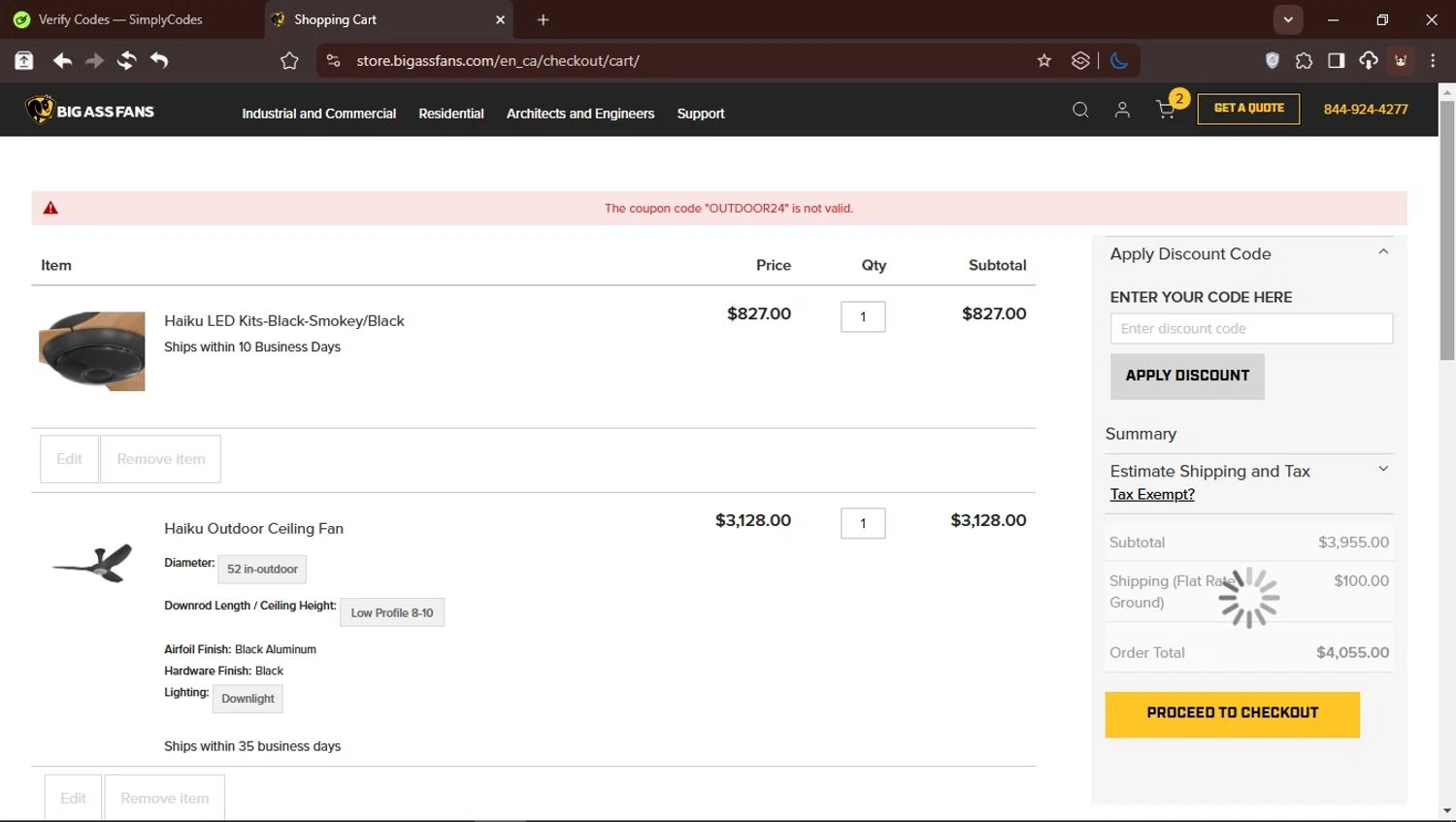Click the Big Ass Fans logo
Viewport: 1456px width, 822px height.
90,110
